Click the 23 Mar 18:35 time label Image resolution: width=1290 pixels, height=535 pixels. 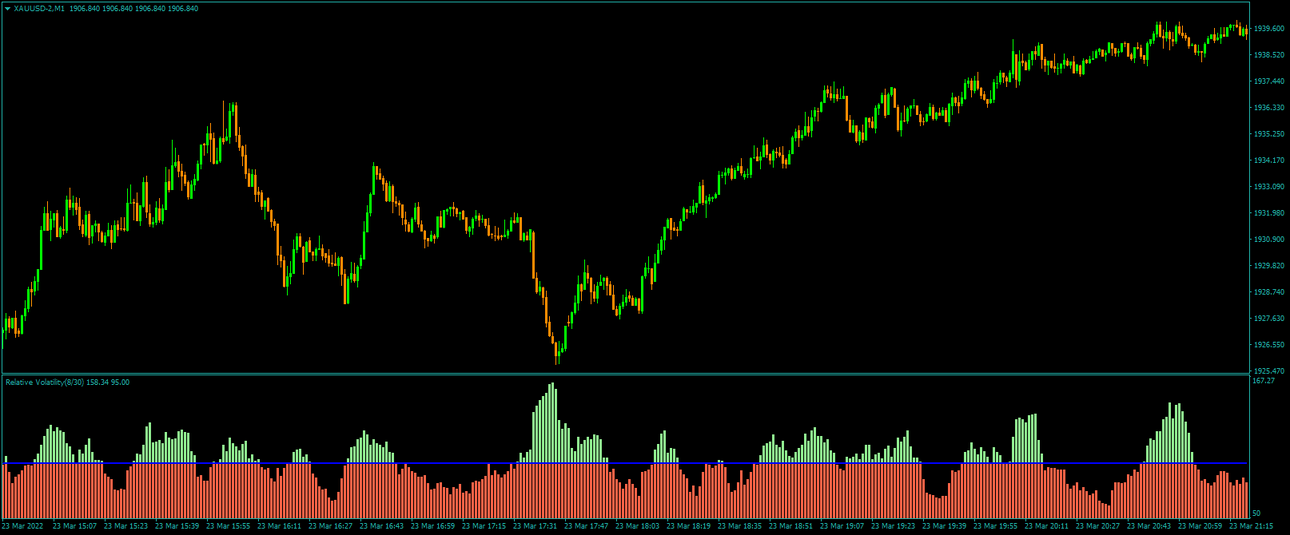[x=738, y=526]
